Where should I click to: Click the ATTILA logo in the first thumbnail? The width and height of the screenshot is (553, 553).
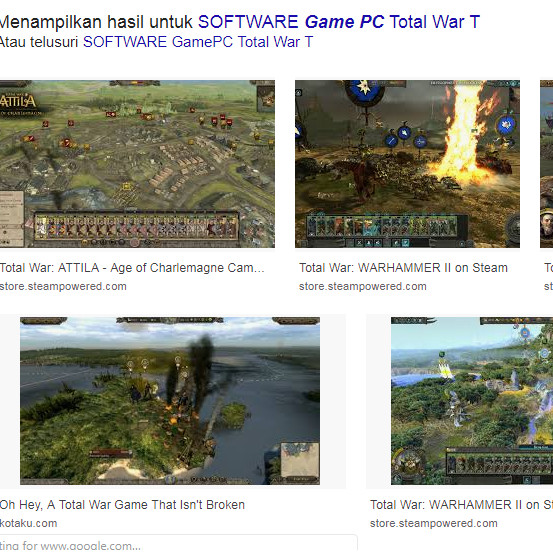click(18, 103)
